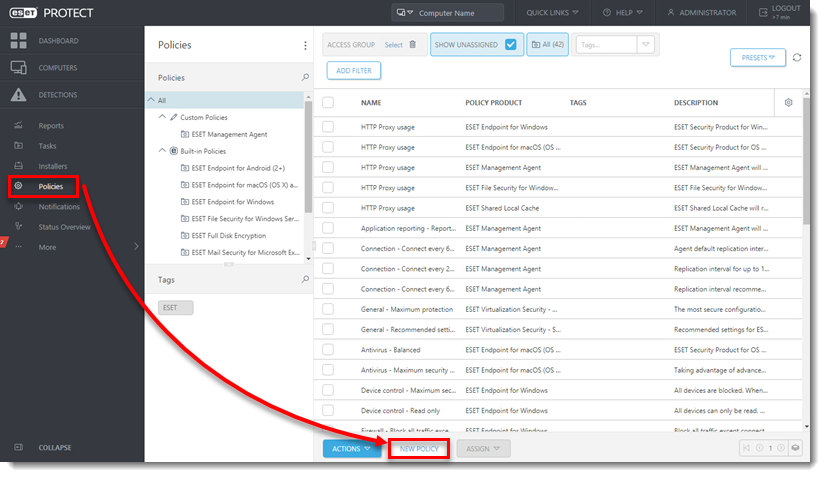Select ESET Full Disk Encryption tree item

pos(229,236)
